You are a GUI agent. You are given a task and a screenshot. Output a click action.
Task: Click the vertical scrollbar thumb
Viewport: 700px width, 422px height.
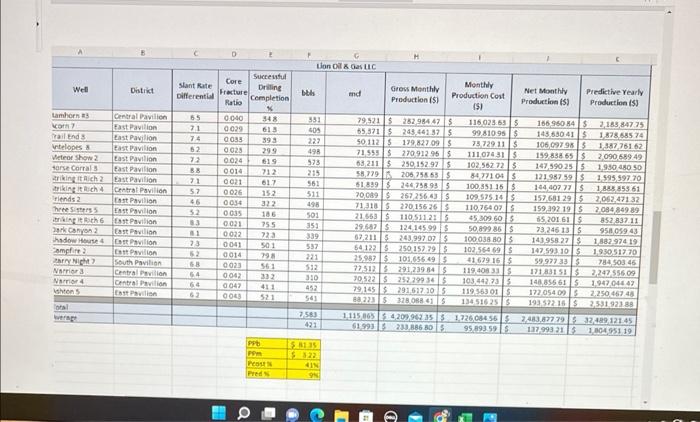point(654,247)
